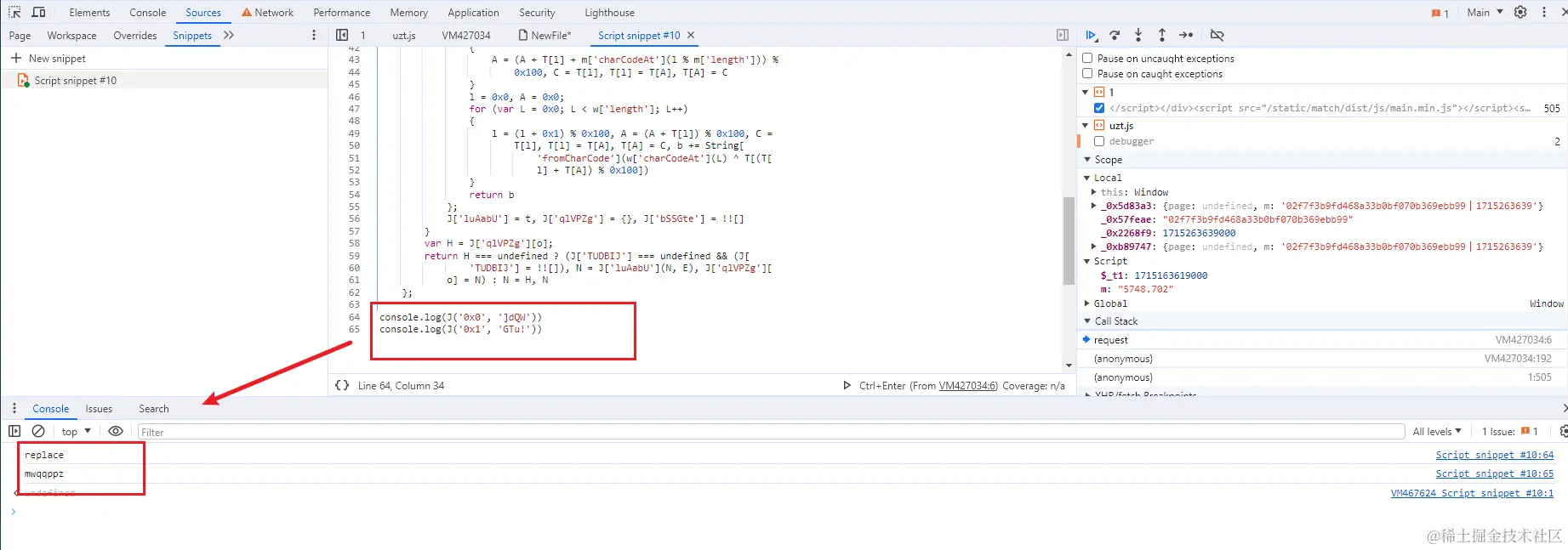Toggle the debugger sidebar icon
This screenshot has width=1568, height=550.
pos(1063,35)
